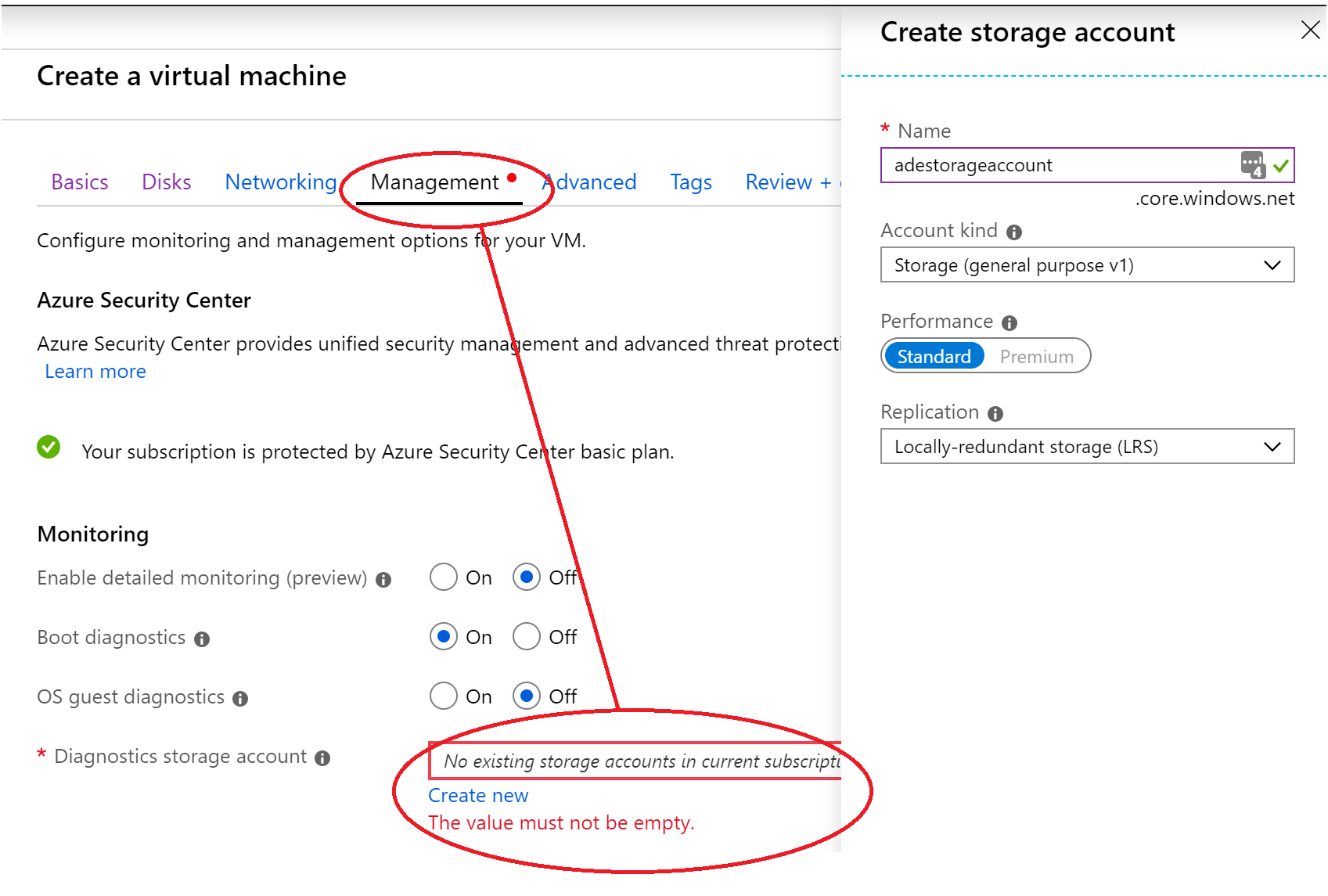Image resolution: width=1328 pixels, height=896 pixels.
Task: Turn Off Boot diagnostics
Action: [x=527, y=636]
